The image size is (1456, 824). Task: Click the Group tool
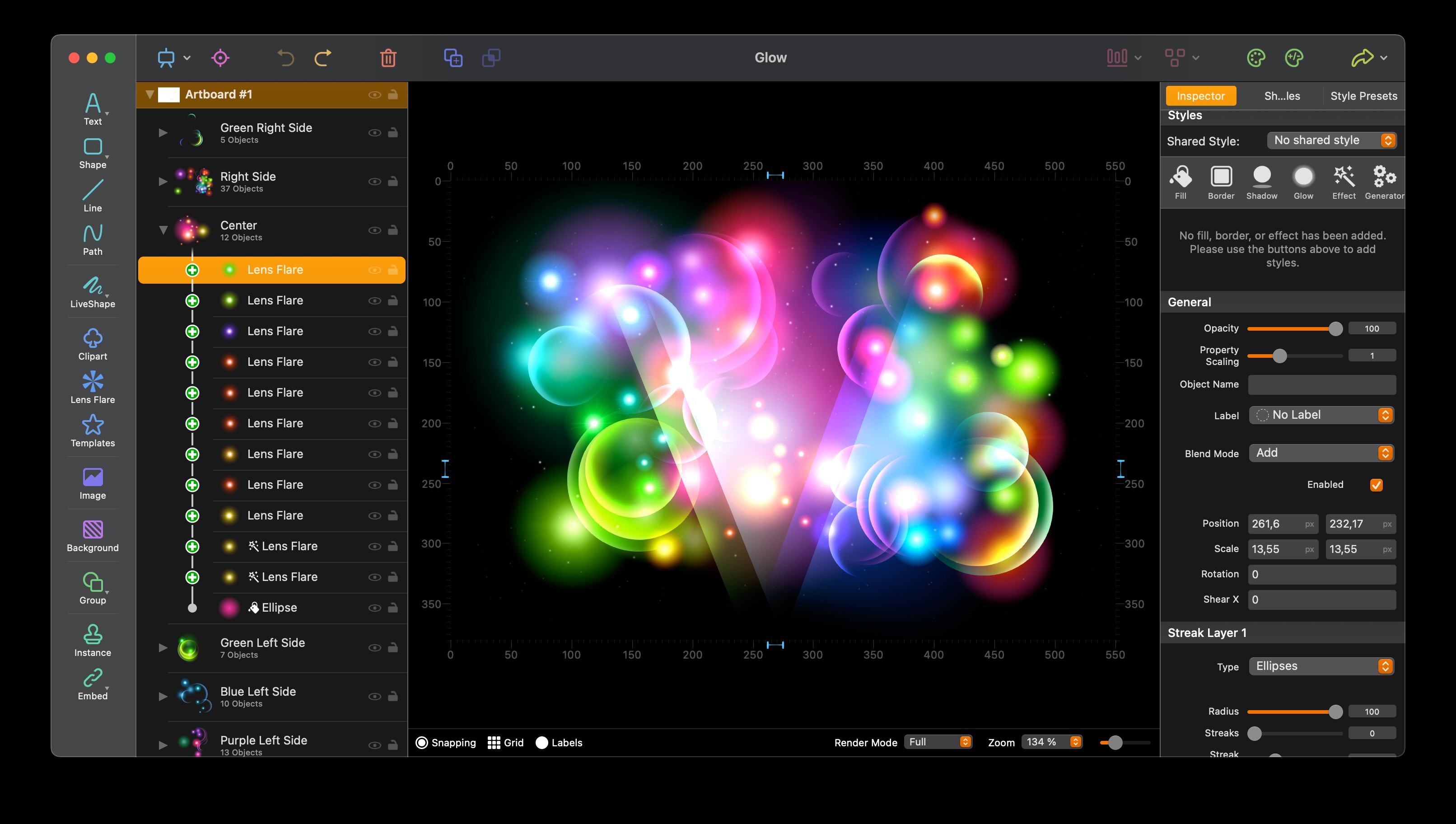coord(93,588)
